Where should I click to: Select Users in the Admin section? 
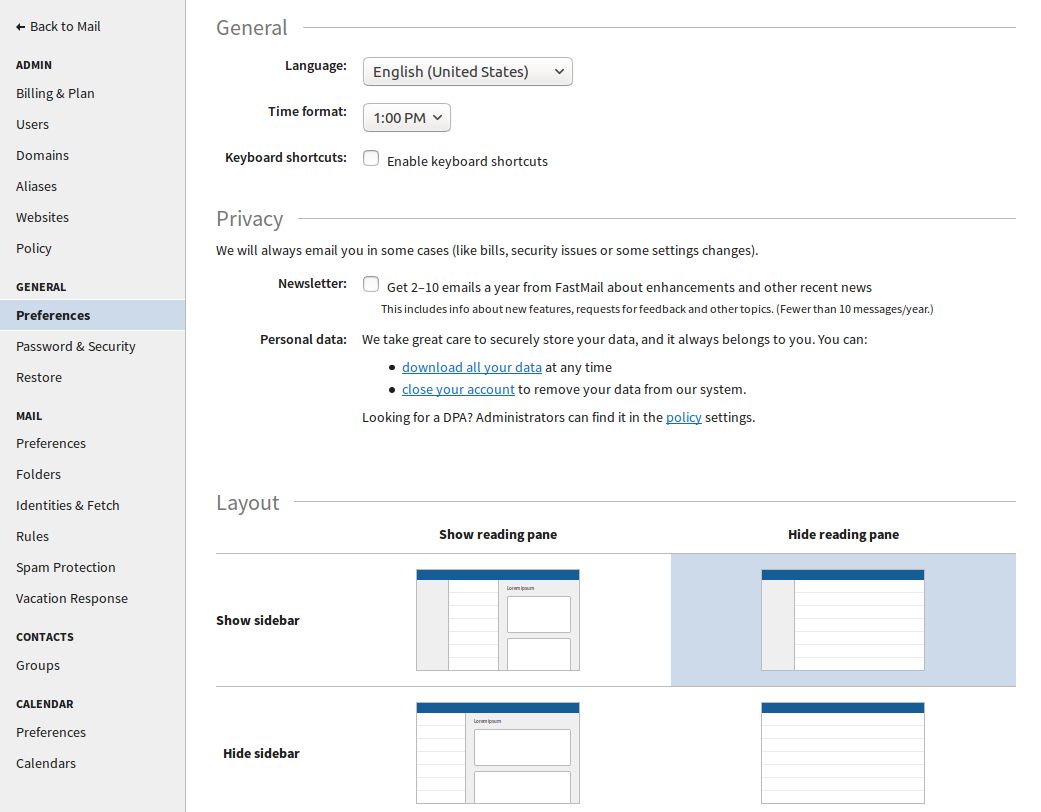[32, 124]
